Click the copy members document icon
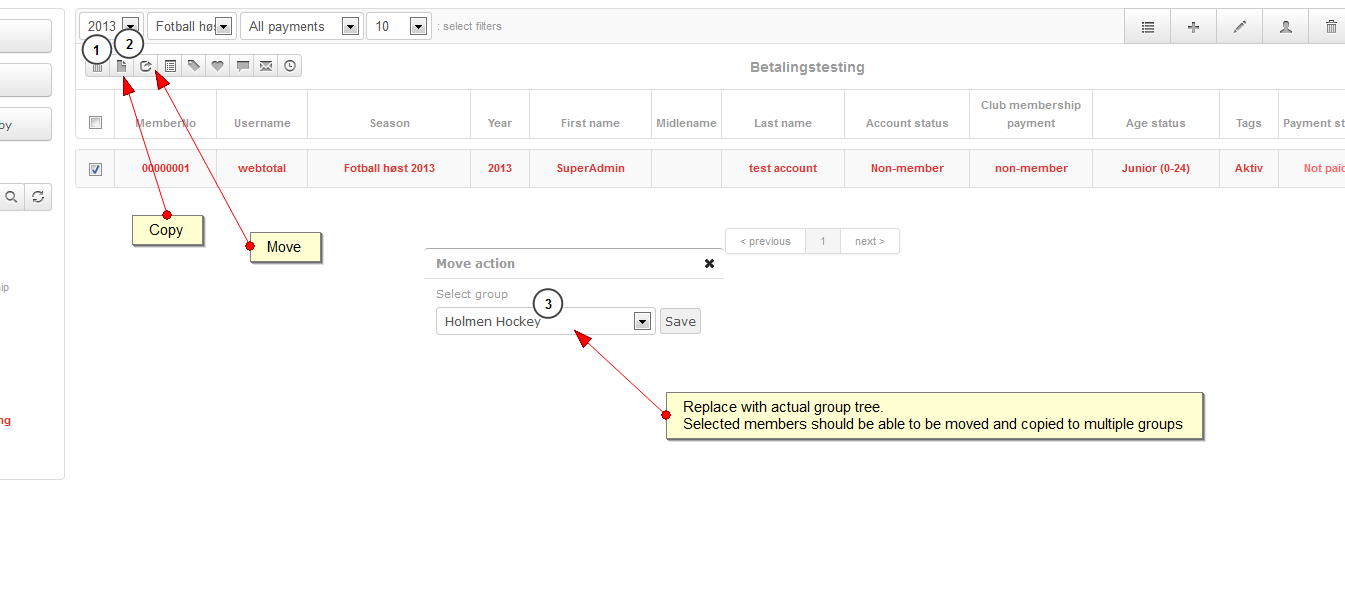This screenshot has width=1345, height=596. coord(121,66)
